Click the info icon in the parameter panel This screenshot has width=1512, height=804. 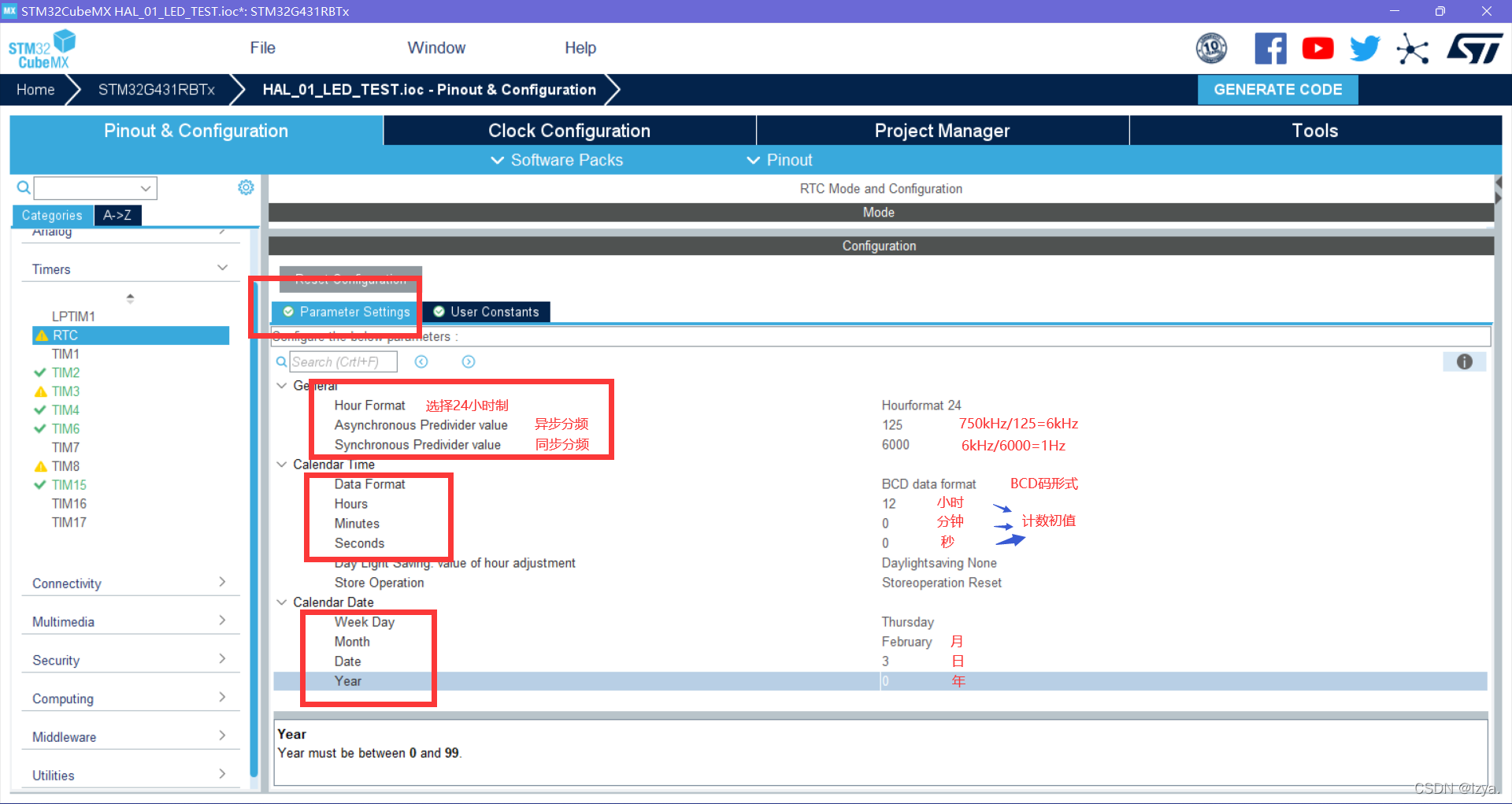(x=1464, y=361)
